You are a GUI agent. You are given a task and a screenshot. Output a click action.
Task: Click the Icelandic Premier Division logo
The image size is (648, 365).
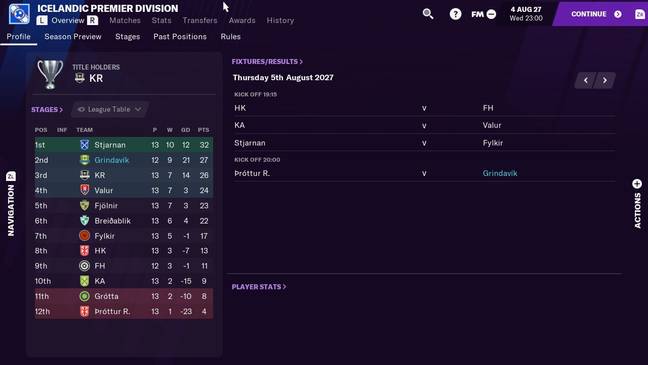(x=19, y=14)
